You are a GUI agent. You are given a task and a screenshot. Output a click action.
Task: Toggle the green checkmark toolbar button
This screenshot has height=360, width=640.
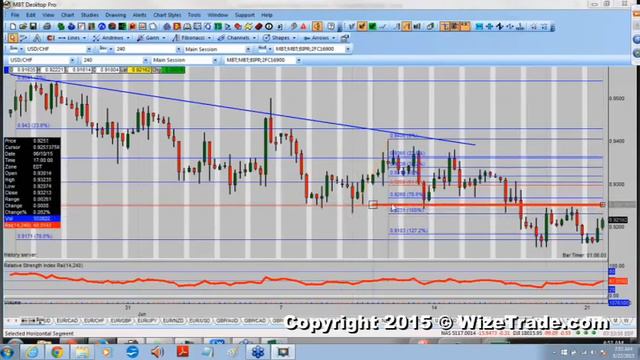point(372,27)
